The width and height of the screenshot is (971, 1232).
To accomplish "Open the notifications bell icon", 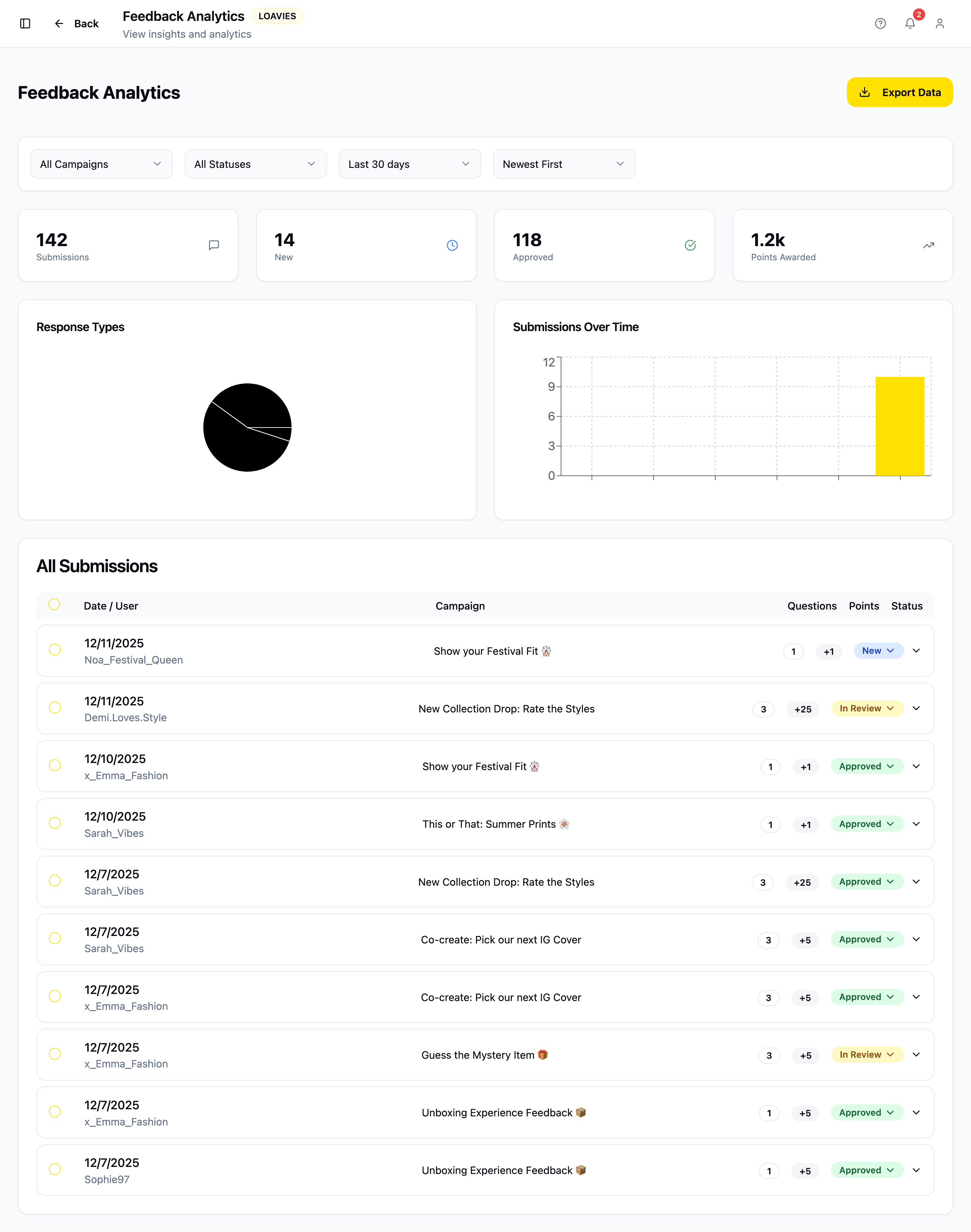I will (910, 23).
